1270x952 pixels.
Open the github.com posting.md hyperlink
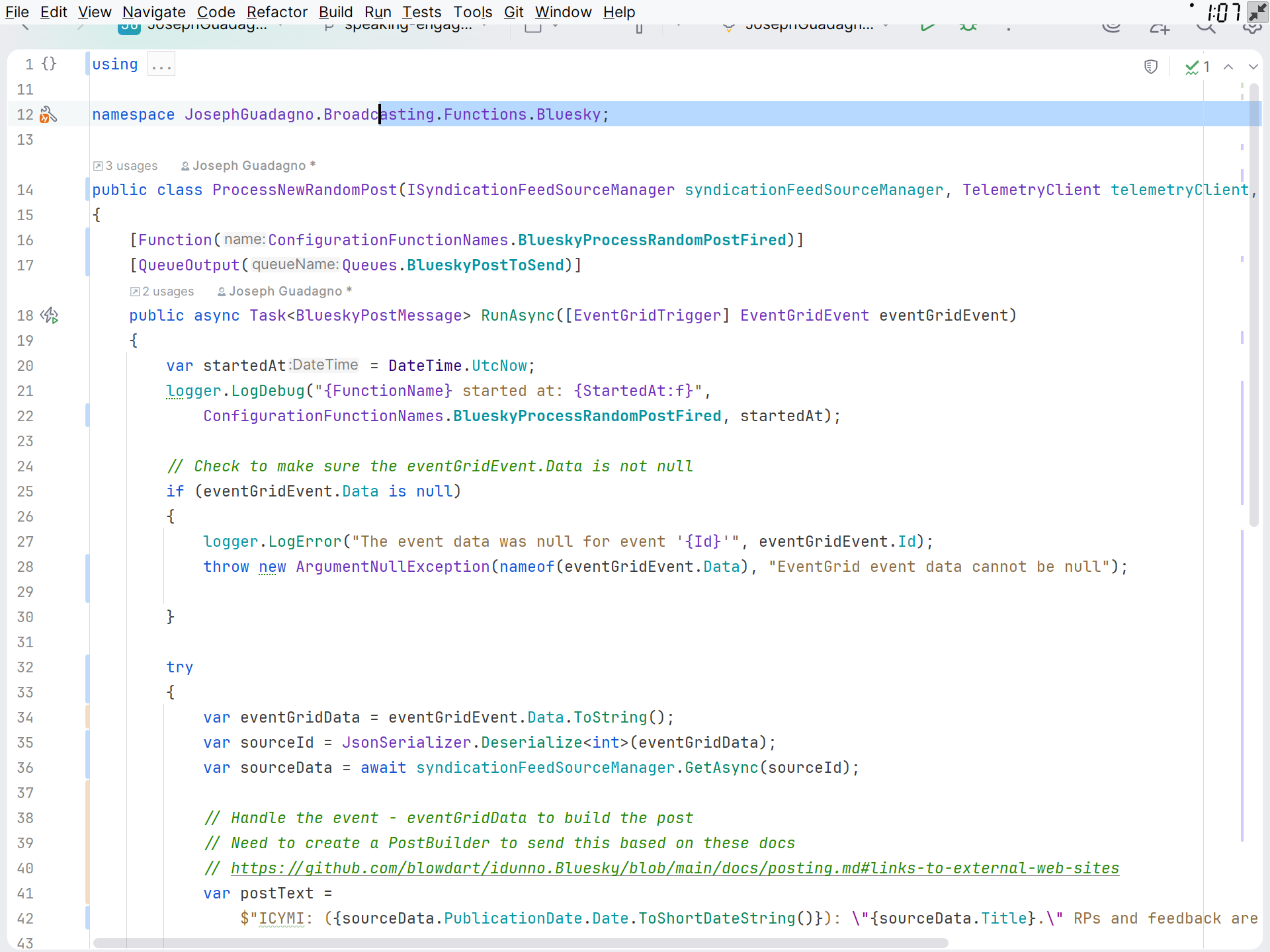pos(673,868)
